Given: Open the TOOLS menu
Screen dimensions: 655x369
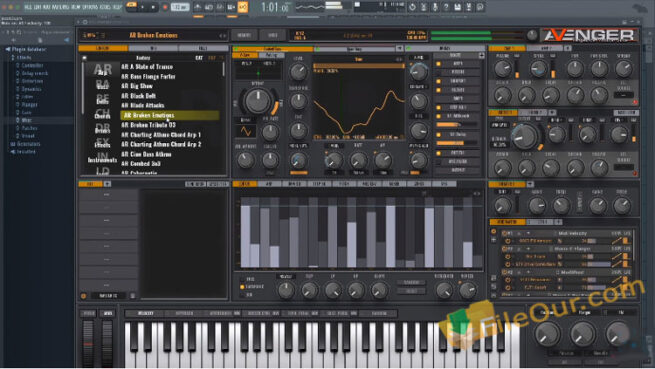Looking at the screenshot, I should coord(106,7).
